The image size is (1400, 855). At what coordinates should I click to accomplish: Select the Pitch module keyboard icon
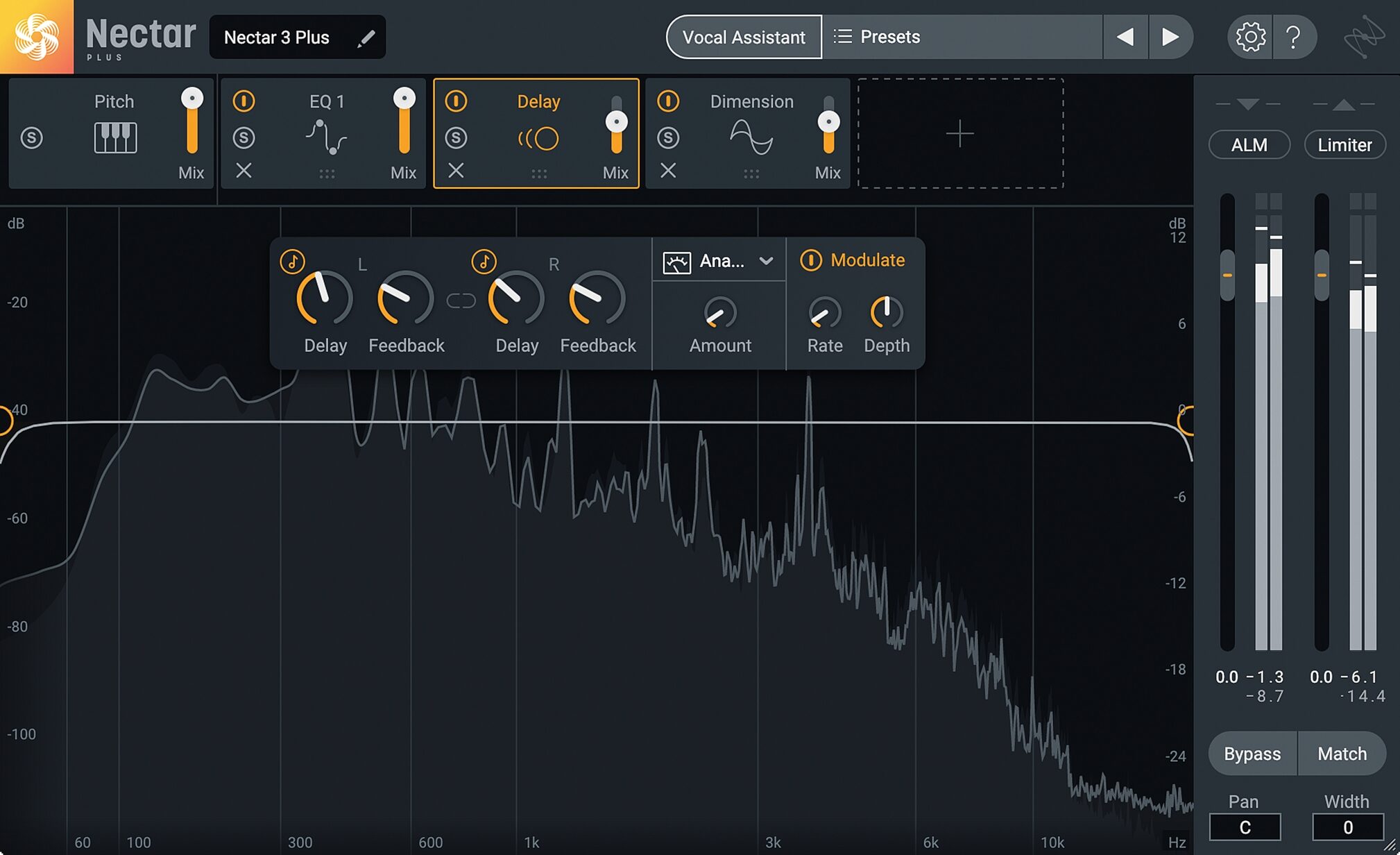[x=115, y=137]
